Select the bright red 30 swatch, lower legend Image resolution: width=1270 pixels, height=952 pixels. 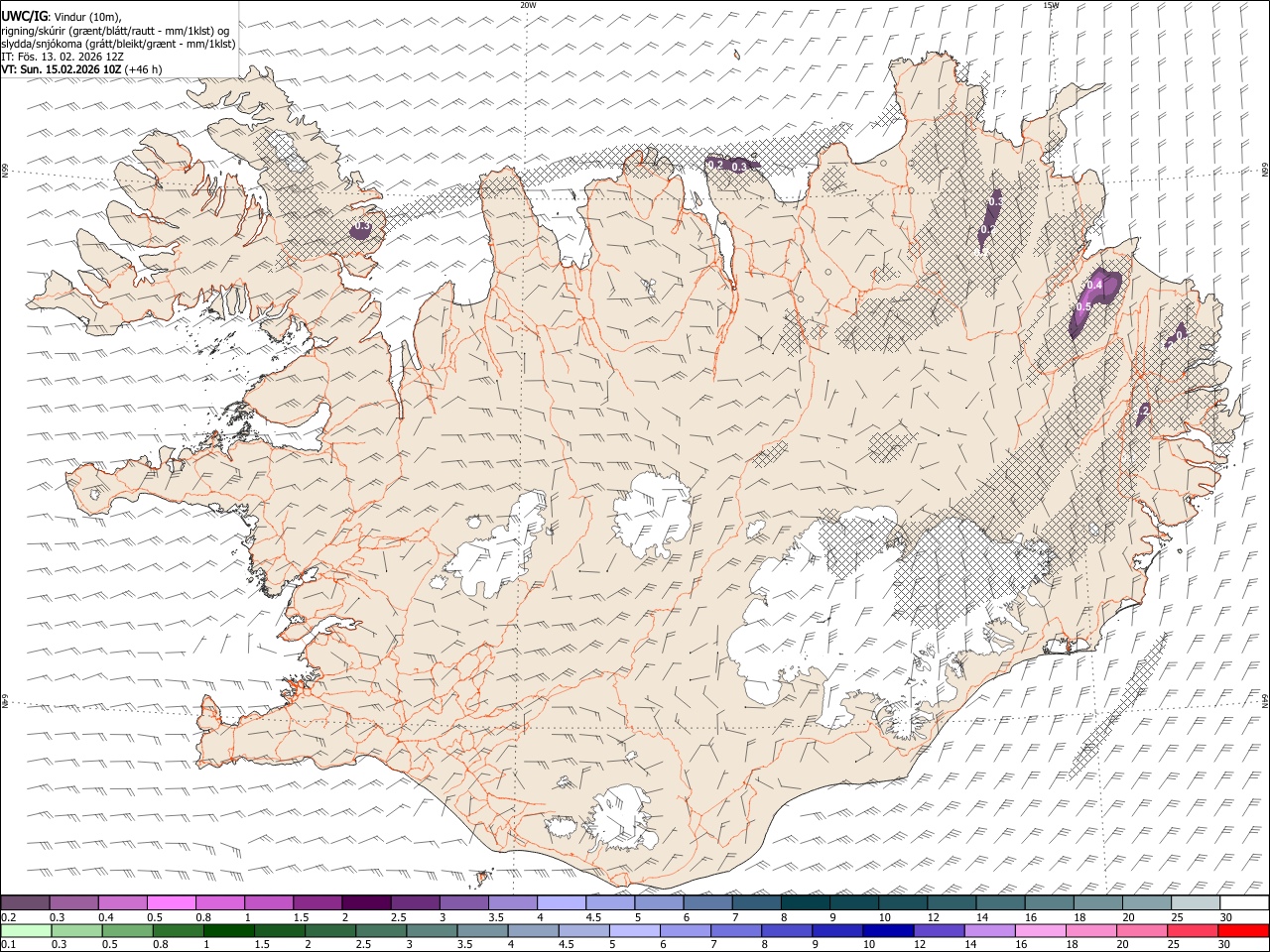(x=1242, y=930)
